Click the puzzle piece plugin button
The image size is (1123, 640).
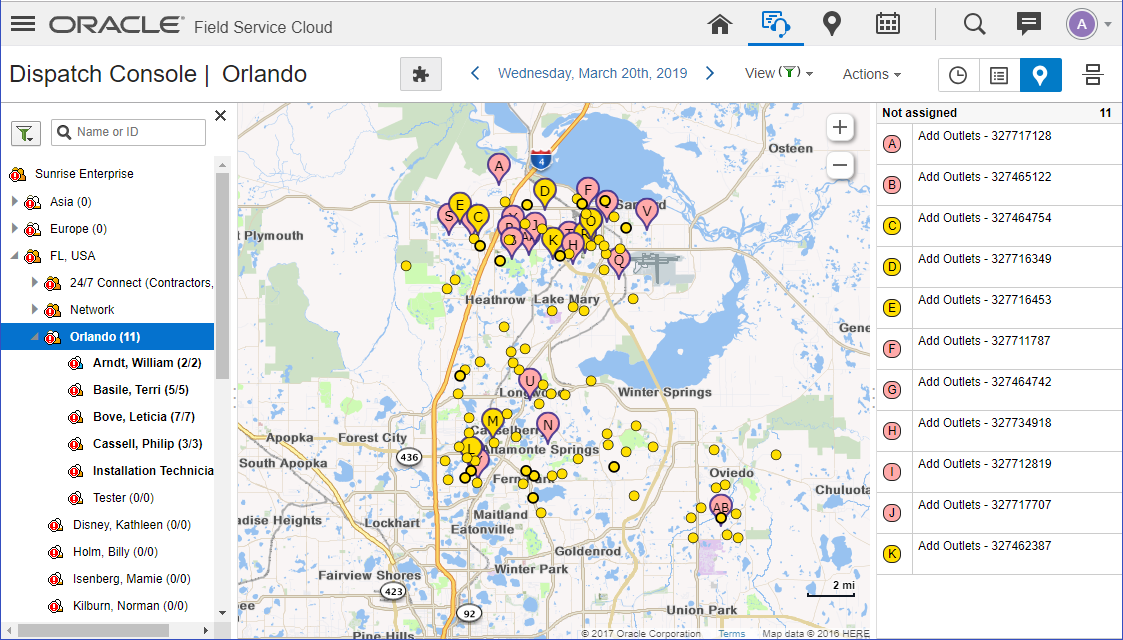[420, 74]
